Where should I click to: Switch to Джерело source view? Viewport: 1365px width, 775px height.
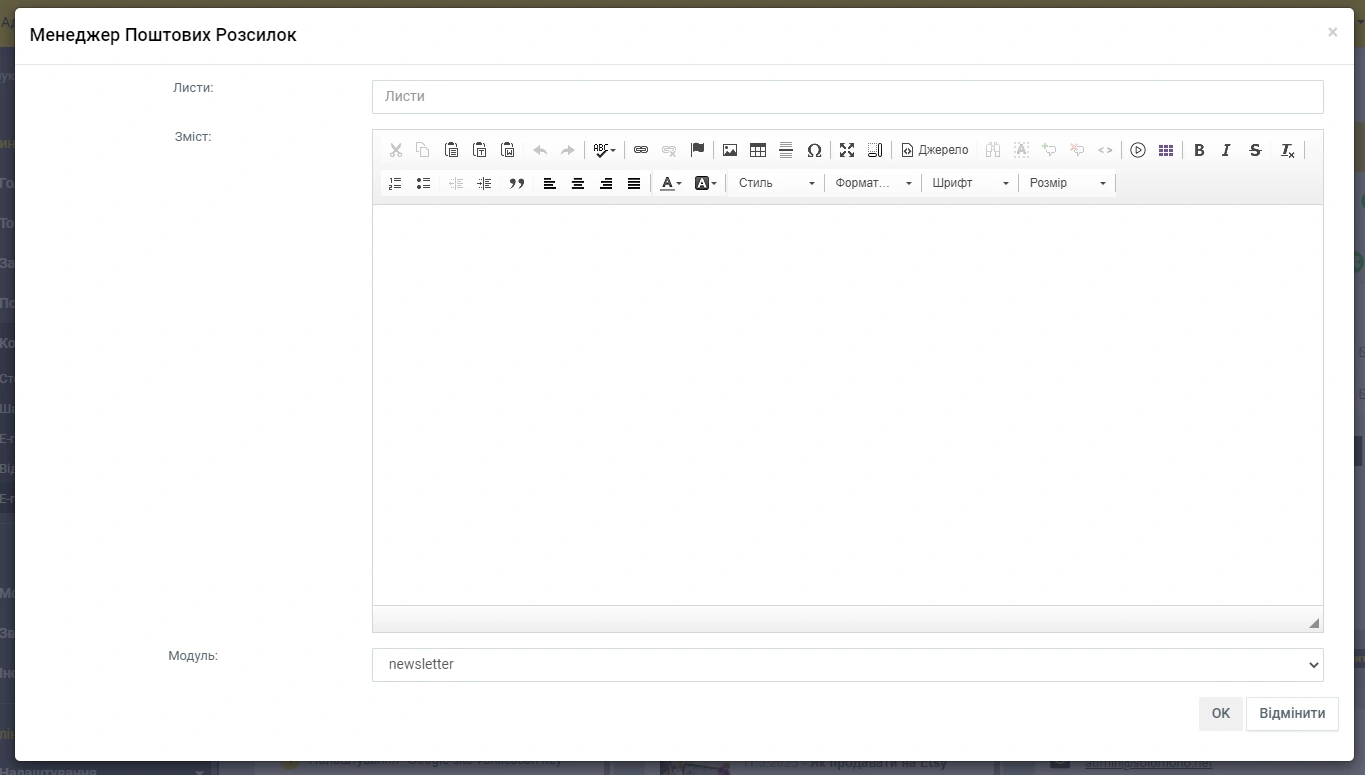pos(935,150)
